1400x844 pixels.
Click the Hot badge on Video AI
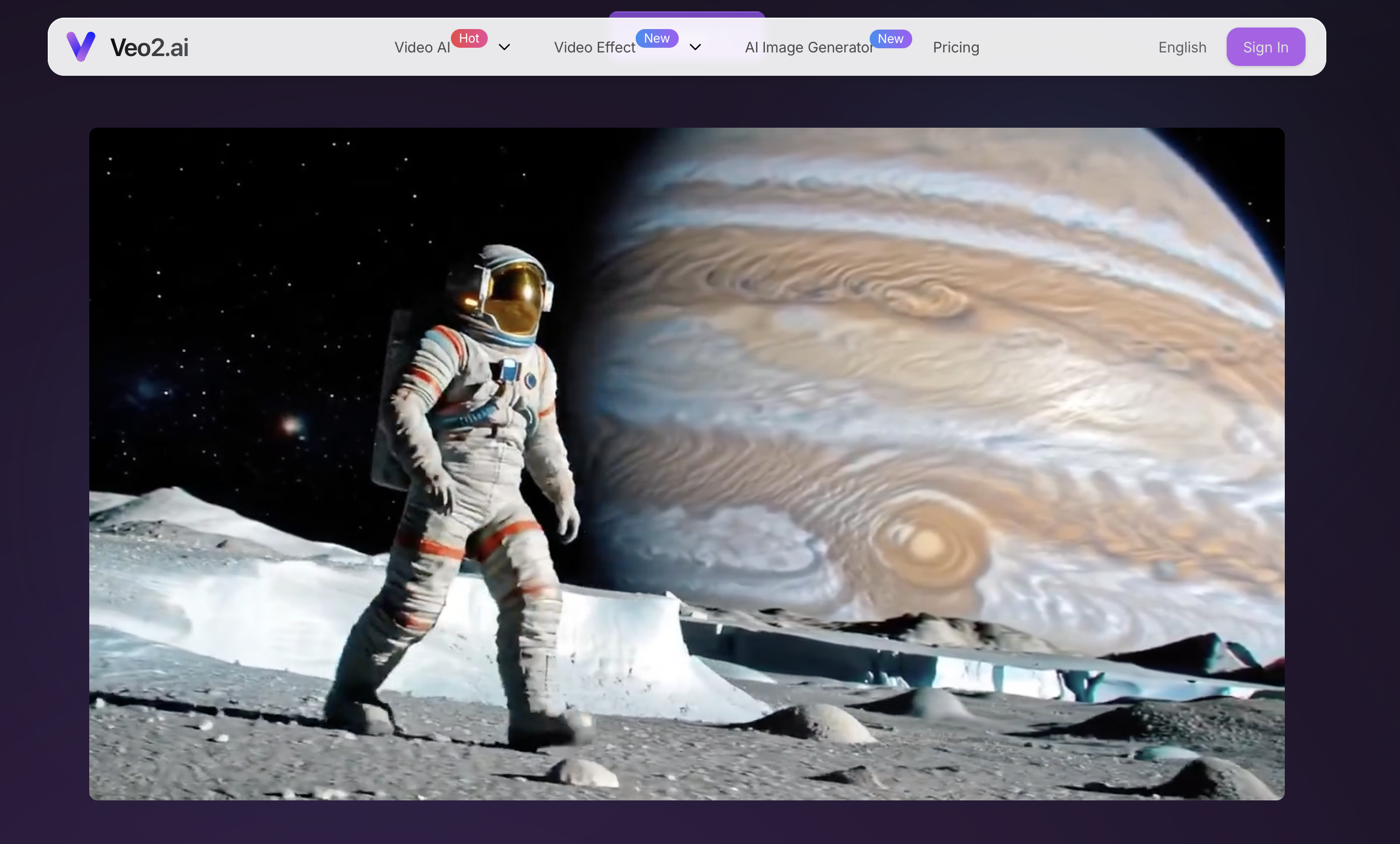click(469, 38)
